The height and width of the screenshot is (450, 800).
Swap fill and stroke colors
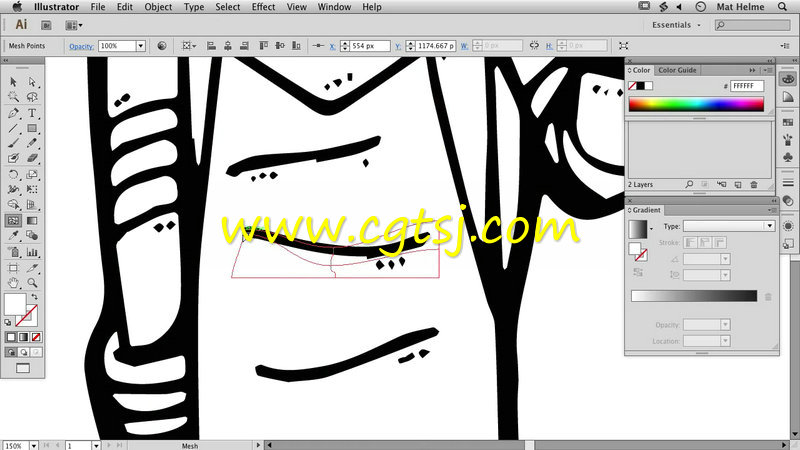coord(34,296)
